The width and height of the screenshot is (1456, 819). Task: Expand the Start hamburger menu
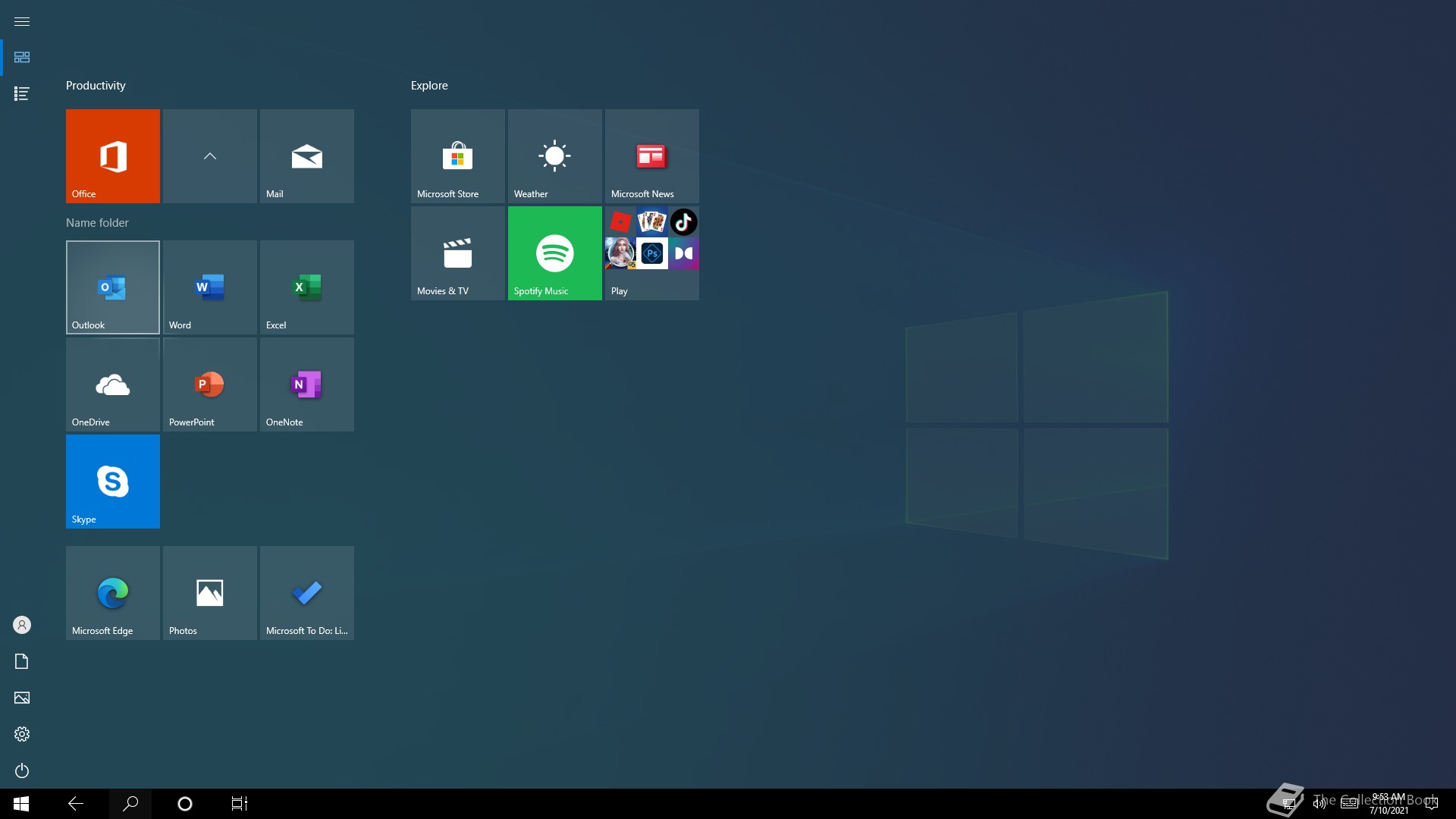(x=22, y=21)
